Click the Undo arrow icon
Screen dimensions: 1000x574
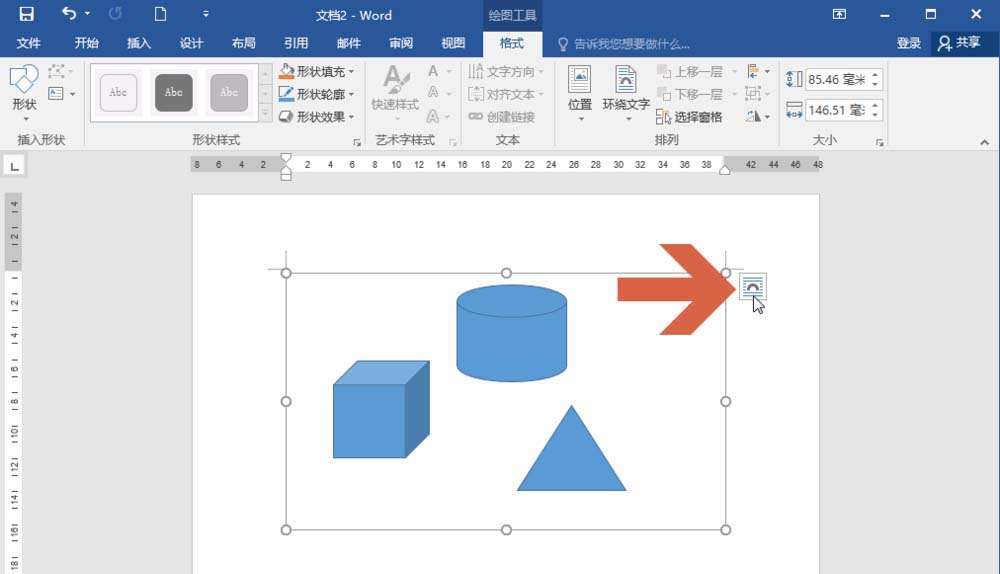69,13
